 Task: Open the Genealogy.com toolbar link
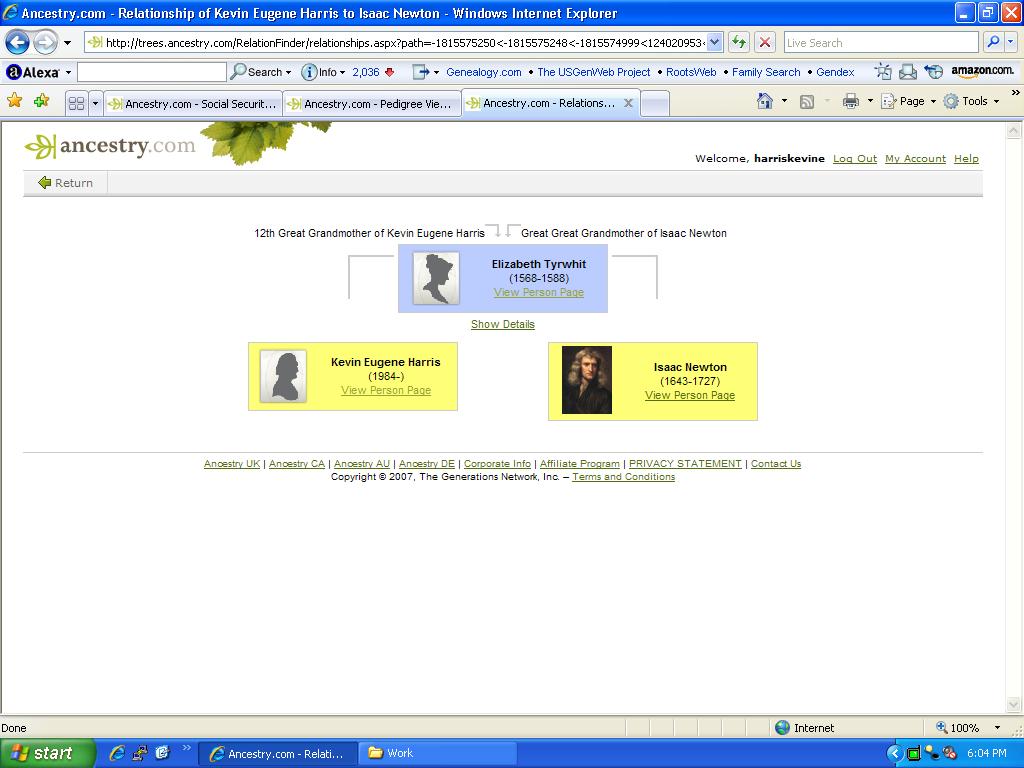tap(483, 72)
